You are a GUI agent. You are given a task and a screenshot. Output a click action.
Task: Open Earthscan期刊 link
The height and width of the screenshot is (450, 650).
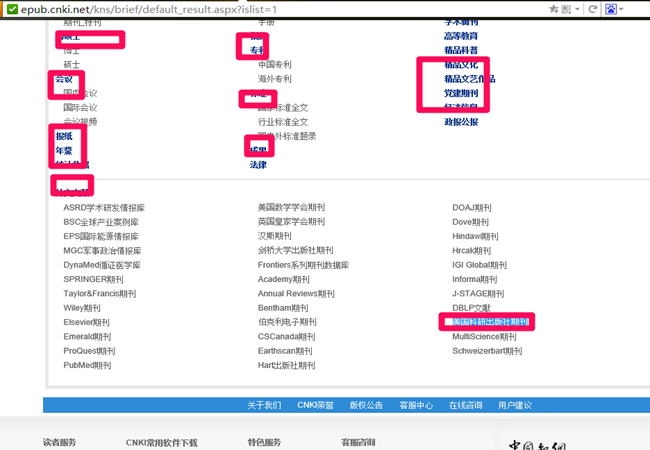point(285,351)
